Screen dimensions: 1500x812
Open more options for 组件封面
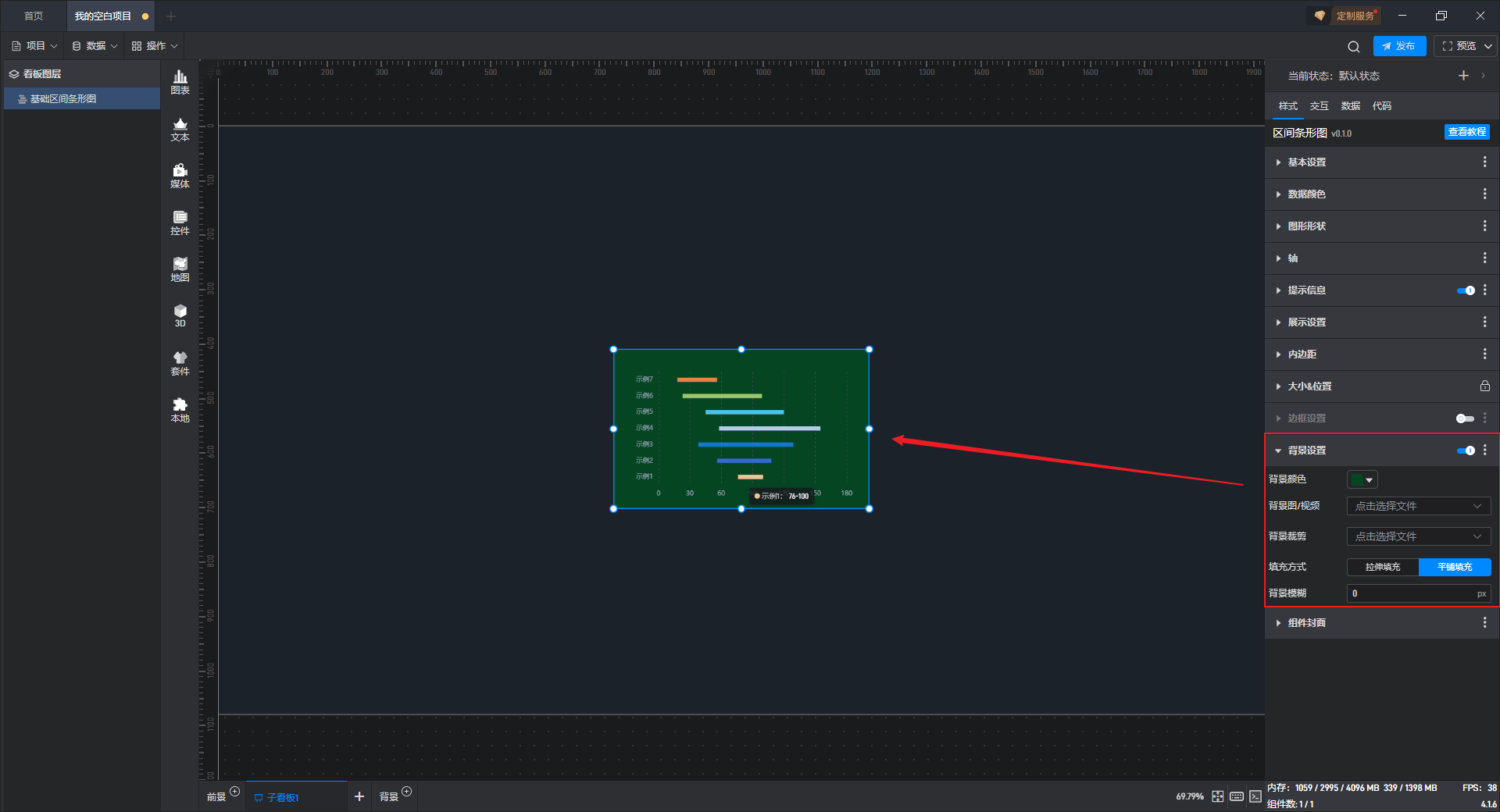pos(1485,622)
